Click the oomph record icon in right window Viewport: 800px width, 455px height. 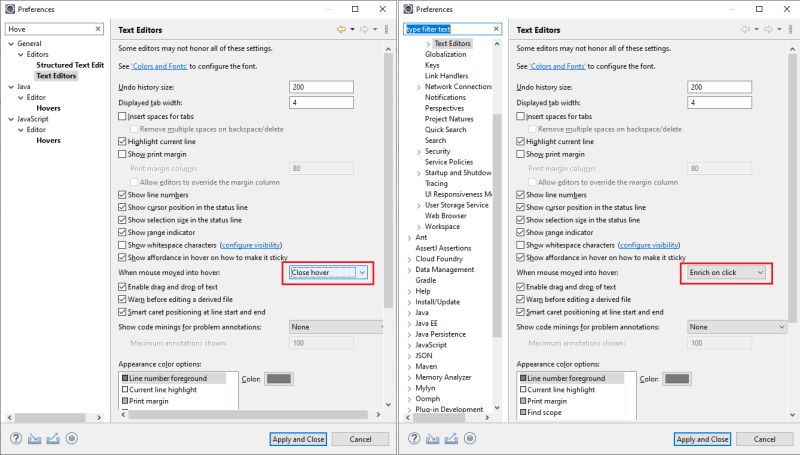pyautogui.click(x=470, y=438)
